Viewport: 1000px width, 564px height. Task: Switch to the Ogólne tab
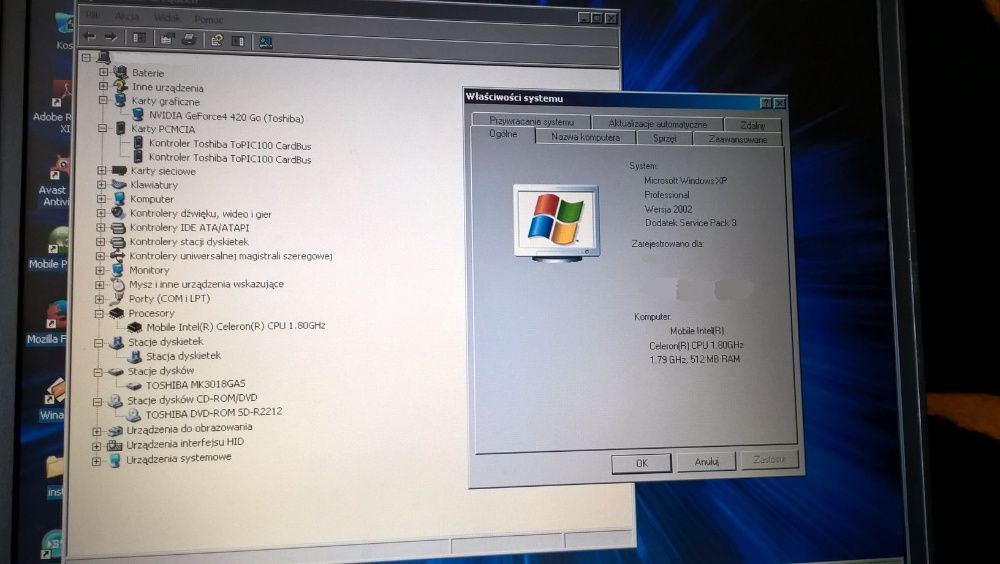pyautogui.click(x=503, y=134)
